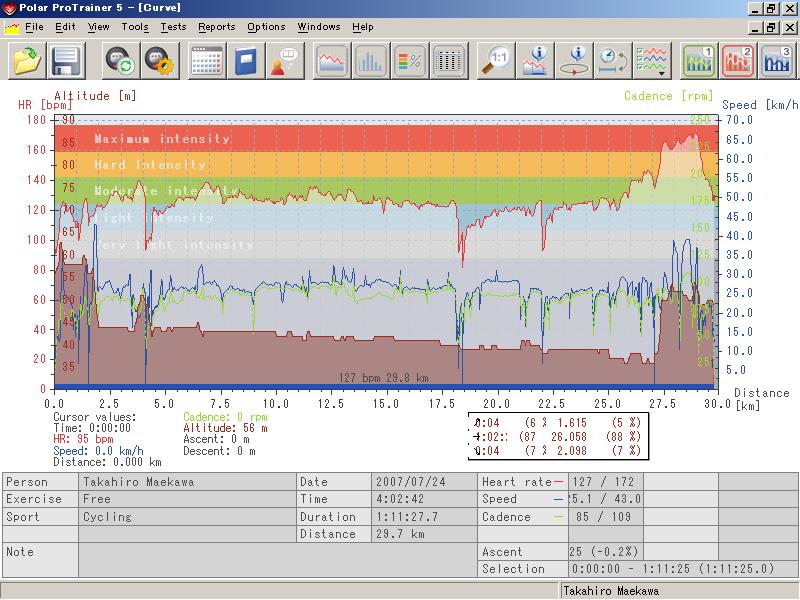Open the Tools menu

[x=135, y=27]
